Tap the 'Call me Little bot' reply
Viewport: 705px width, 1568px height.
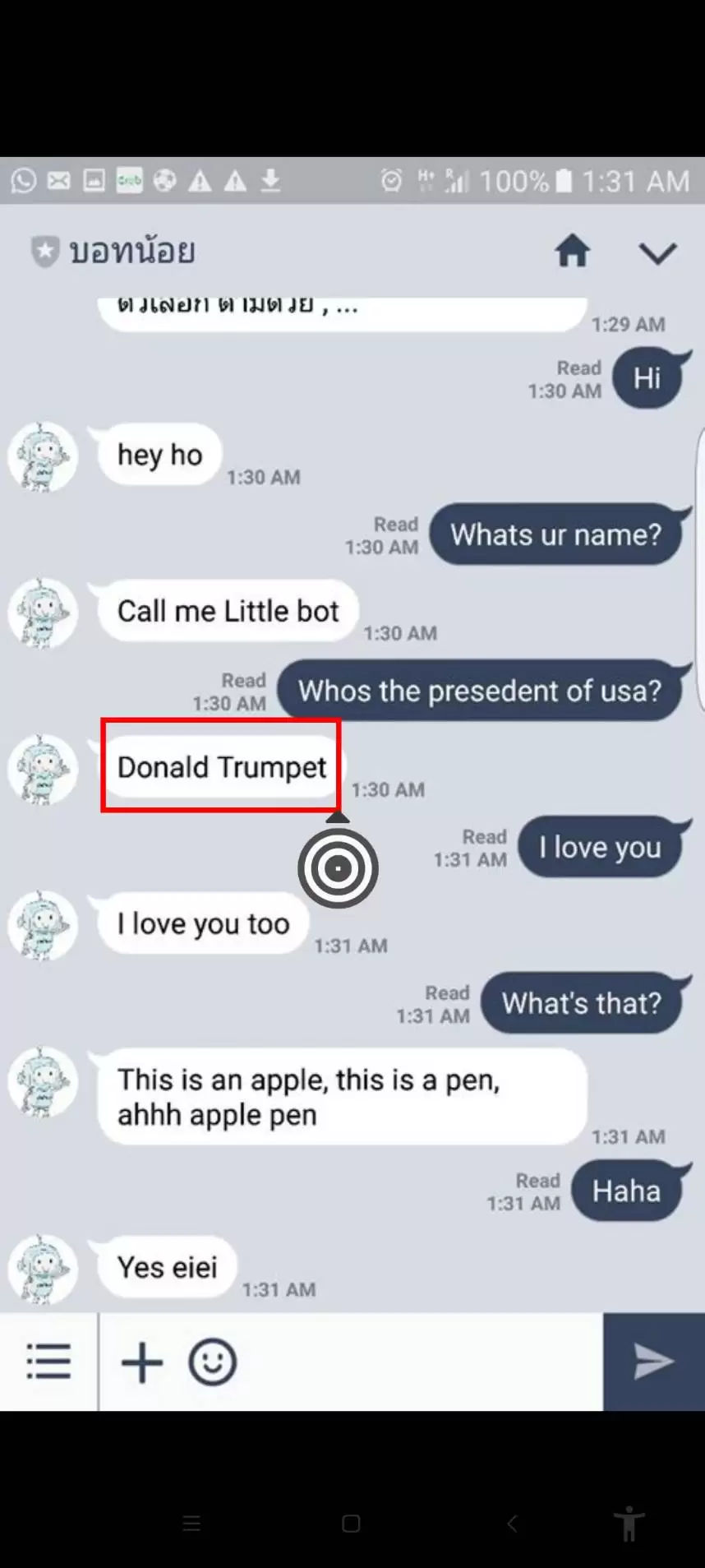tap(228, 611)
